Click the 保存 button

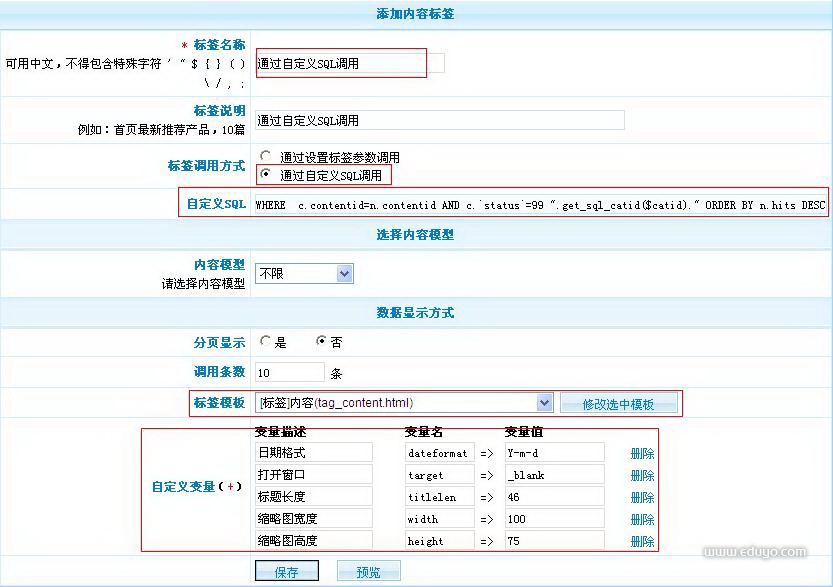click(x=286, y=572)
